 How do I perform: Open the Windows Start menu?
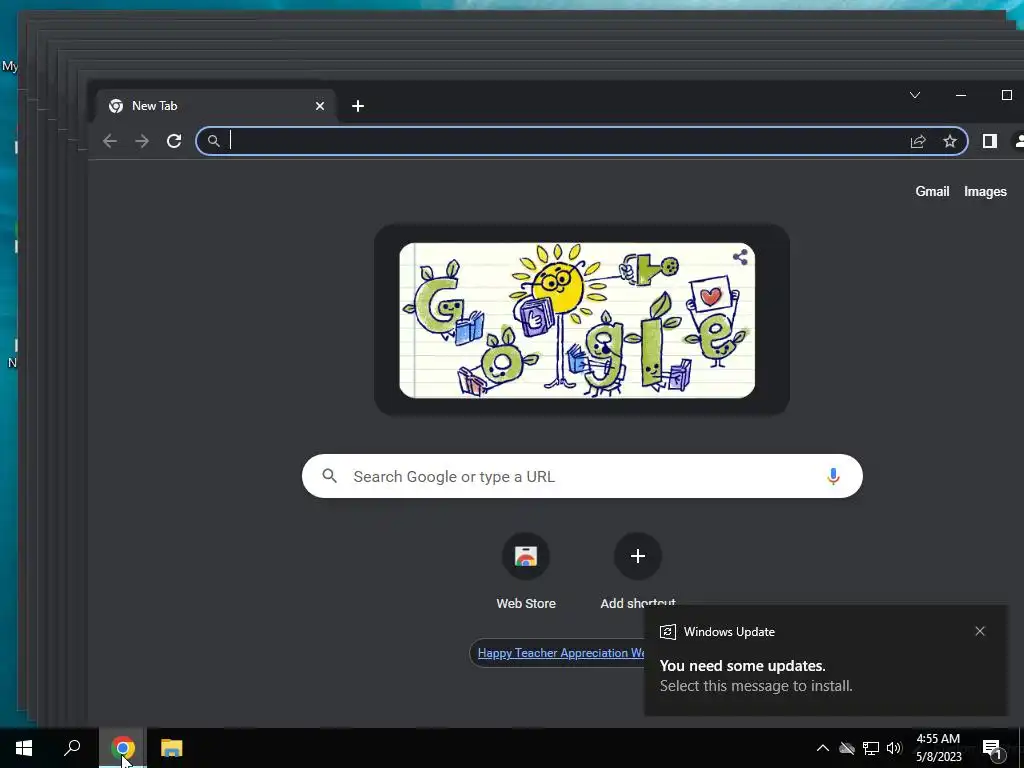(x=24, y=748)
